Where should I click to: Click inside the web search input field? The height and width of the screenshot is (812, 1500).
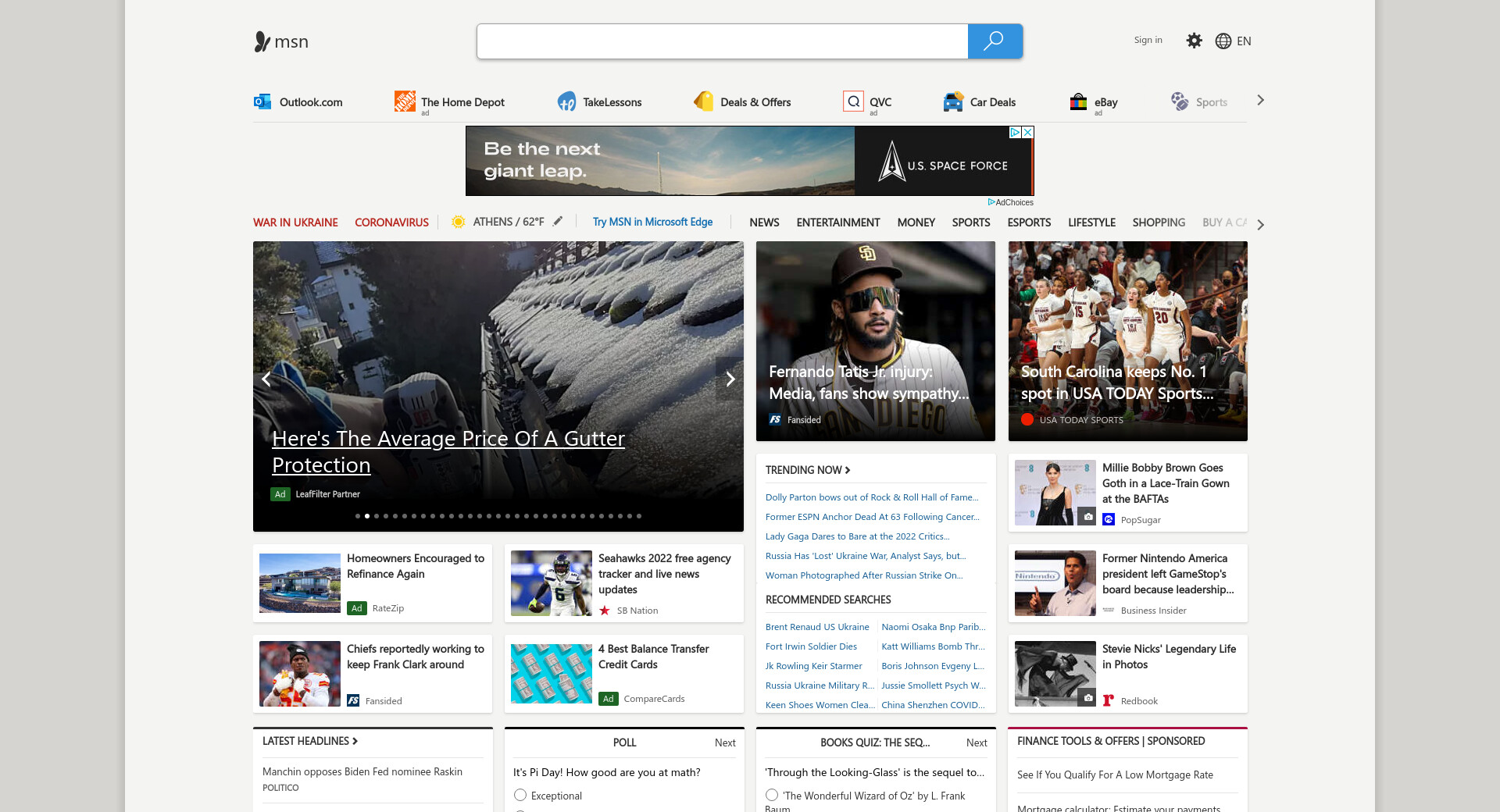722,41
